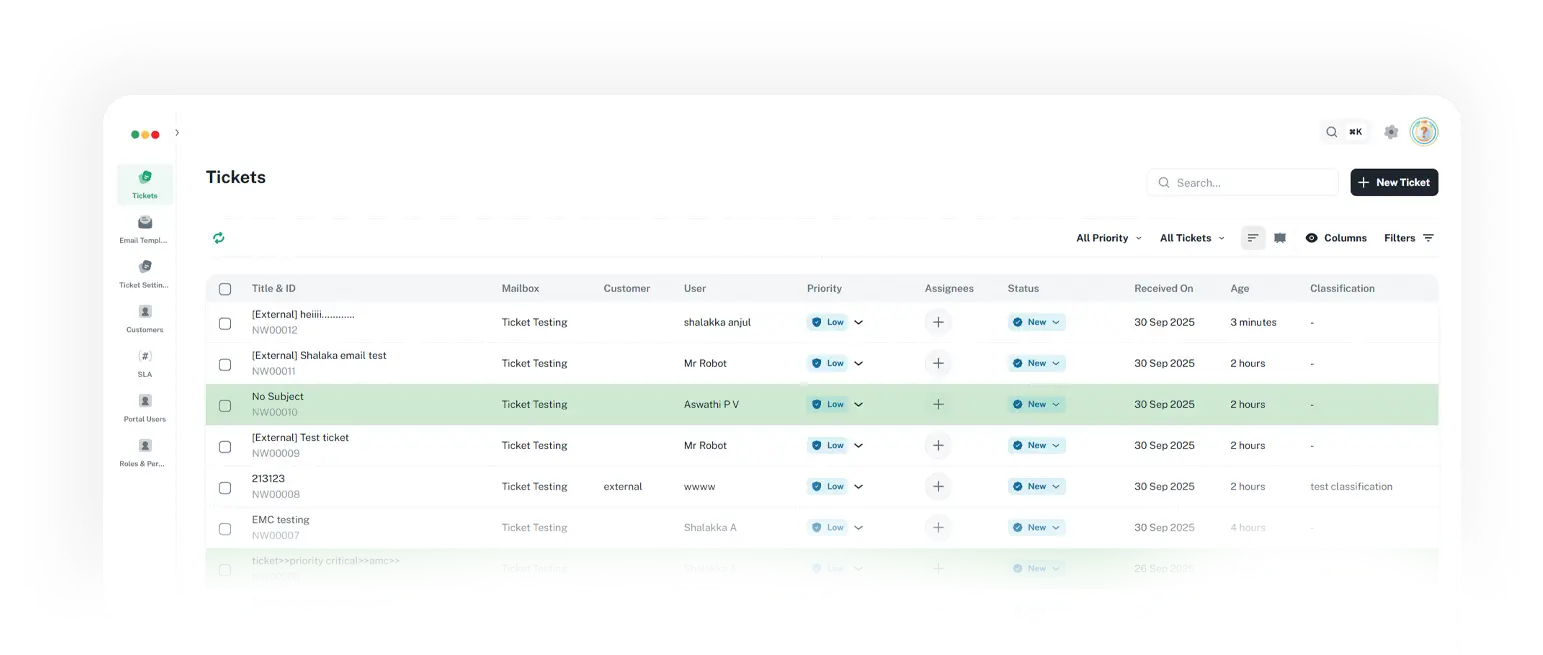
Task: Click the user profile avatar
Action: [1424, 132]
